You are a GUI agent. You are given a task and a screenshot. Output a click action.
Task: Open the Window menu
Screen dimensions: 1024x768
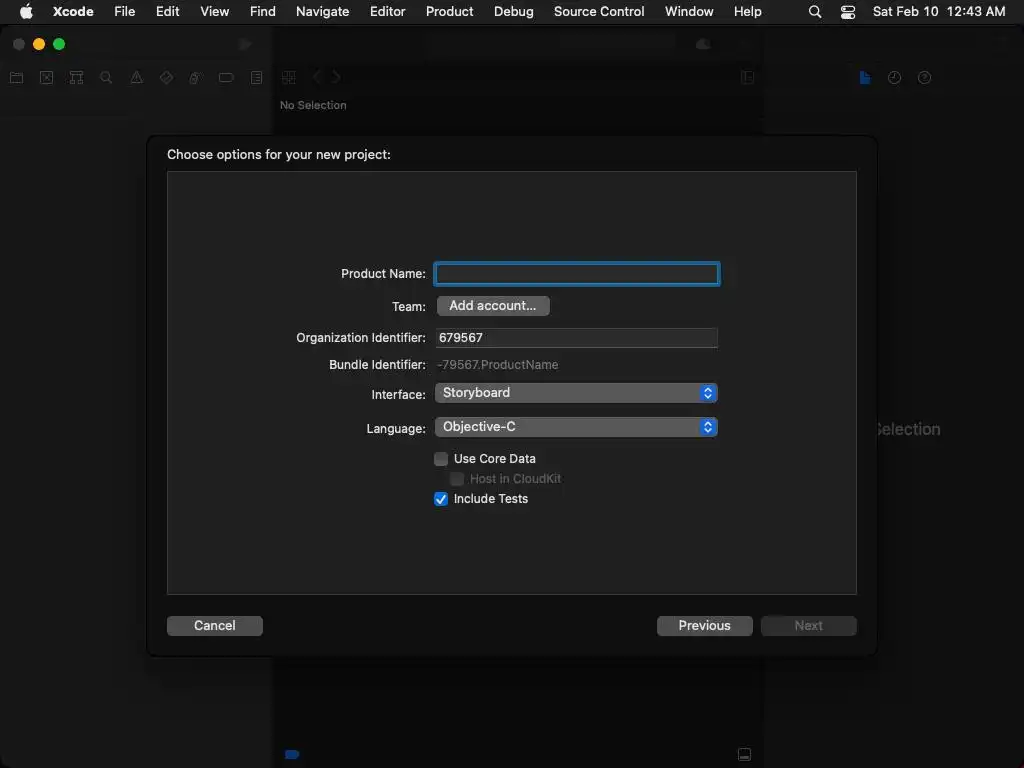[689, 12]
